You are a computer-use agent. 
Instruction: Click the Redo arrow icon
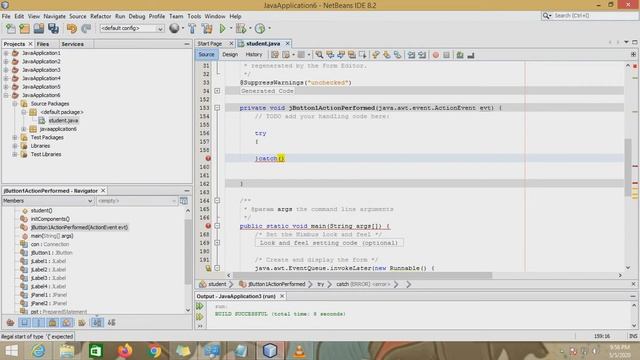[x=86, y=28]
